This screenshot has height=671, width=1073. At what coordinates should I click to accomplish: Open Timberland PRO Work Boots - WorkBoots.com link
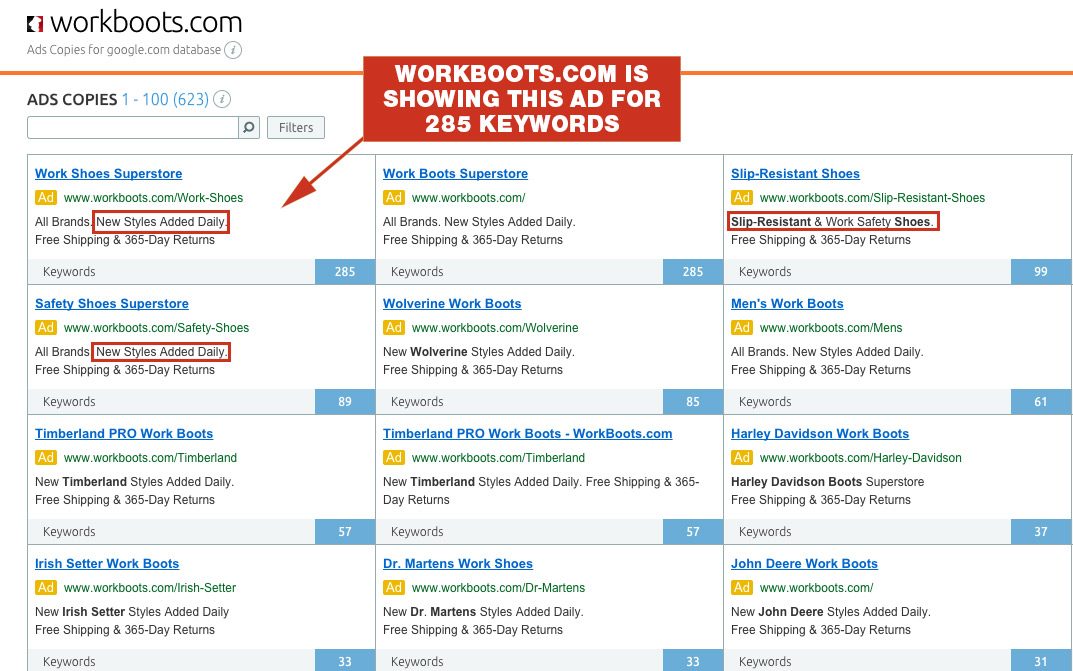coord(528,434)
